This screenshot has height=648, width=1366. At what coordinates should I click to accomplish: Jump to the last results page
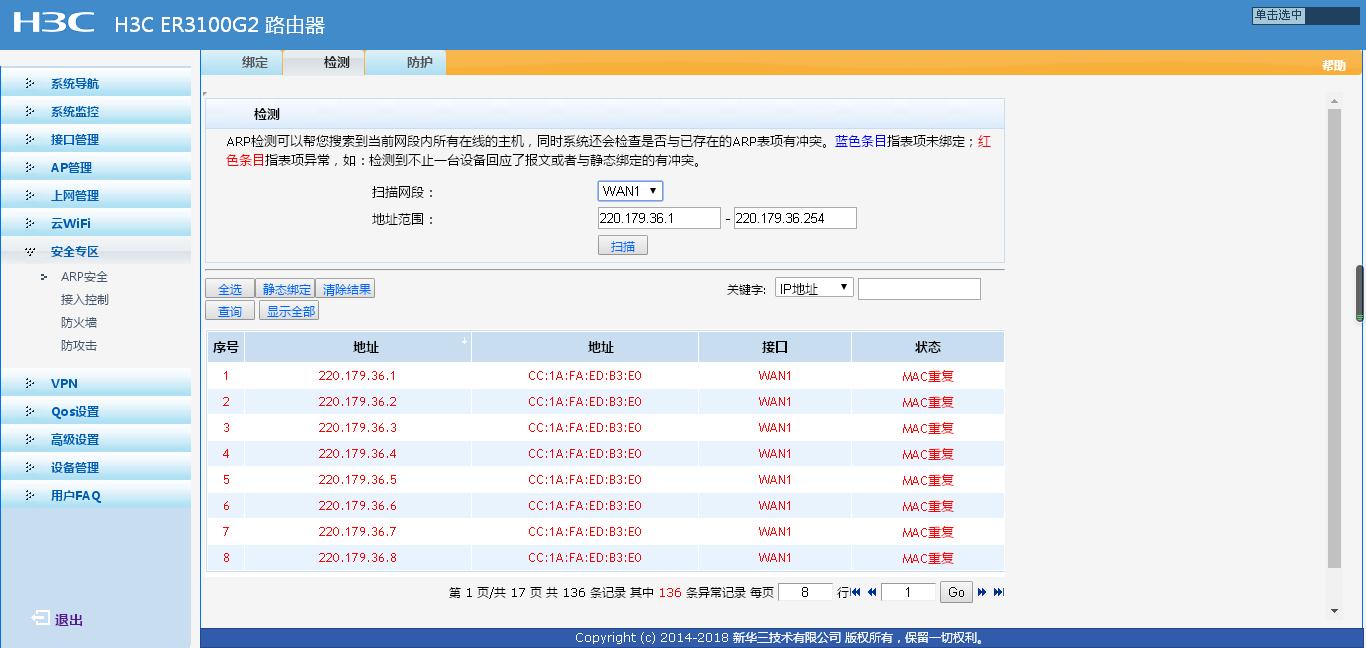pos(998,592)
